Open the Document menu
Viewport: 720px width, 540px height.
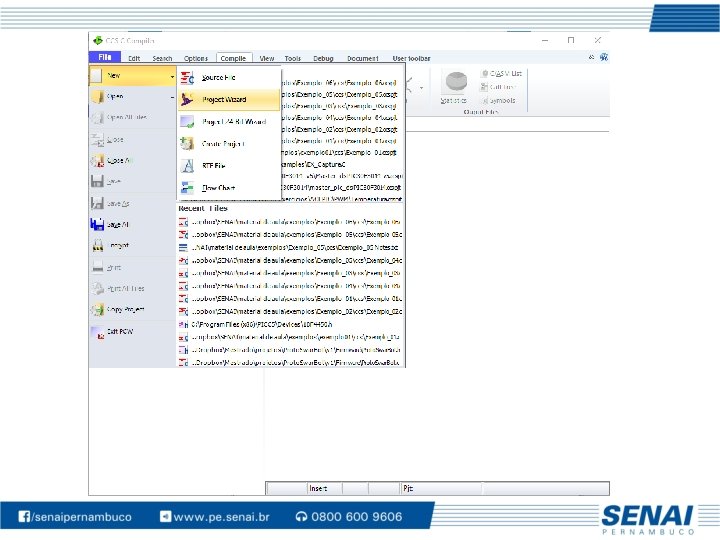363,58
